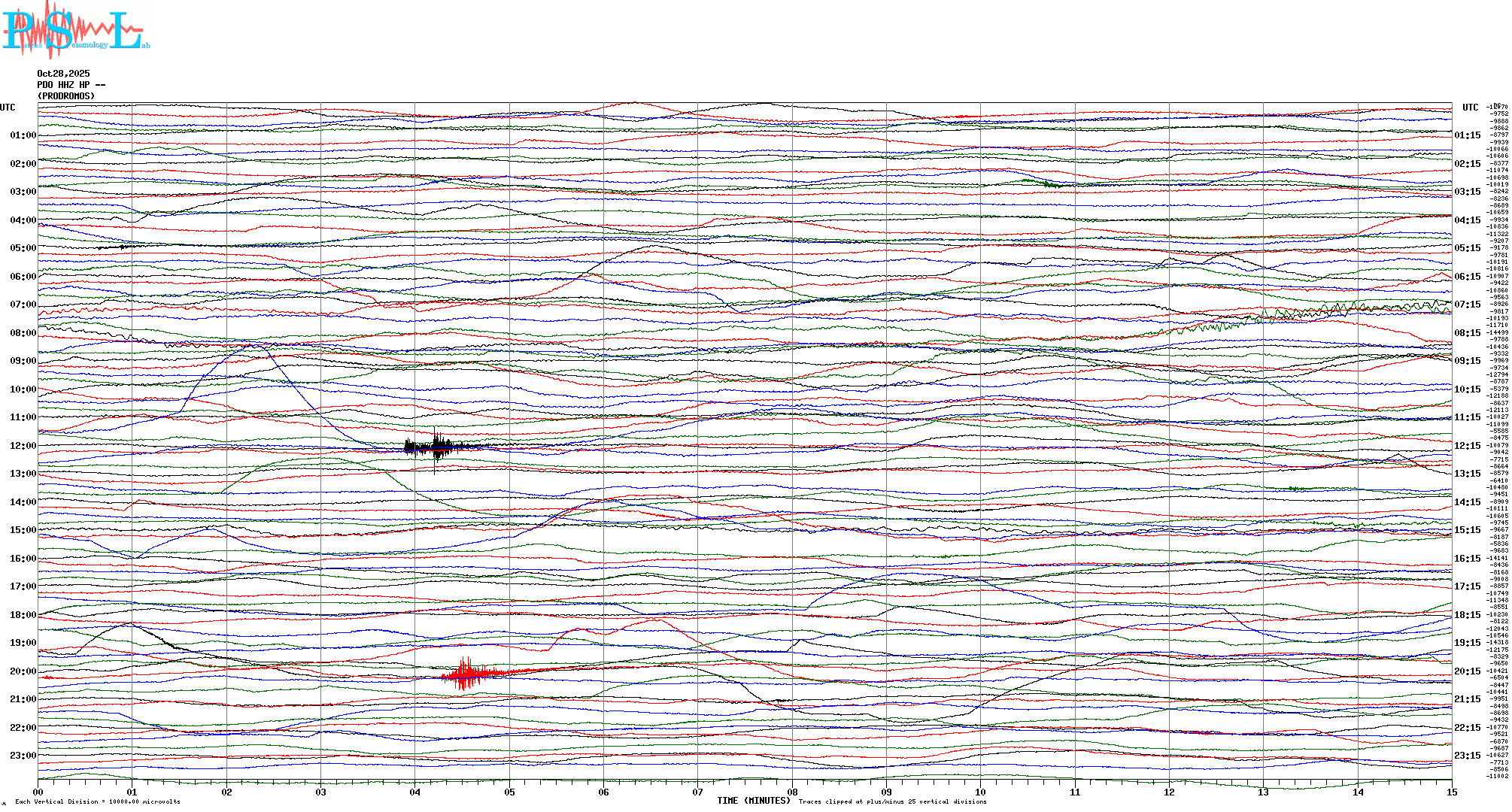
Task: Select the Oct28,2025 date label
Action: [63, 74]
